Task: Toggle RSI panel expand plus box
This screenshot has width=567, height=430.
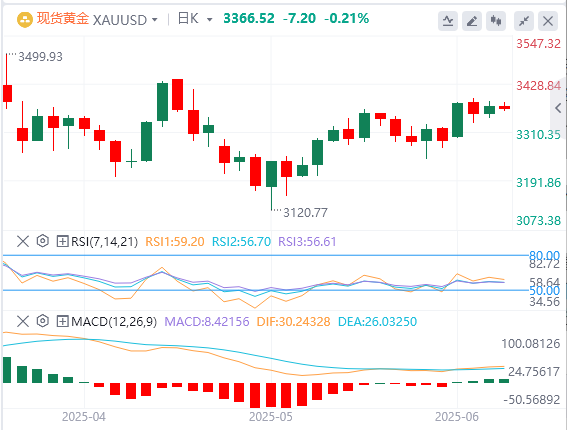Action: click(62, 241)
